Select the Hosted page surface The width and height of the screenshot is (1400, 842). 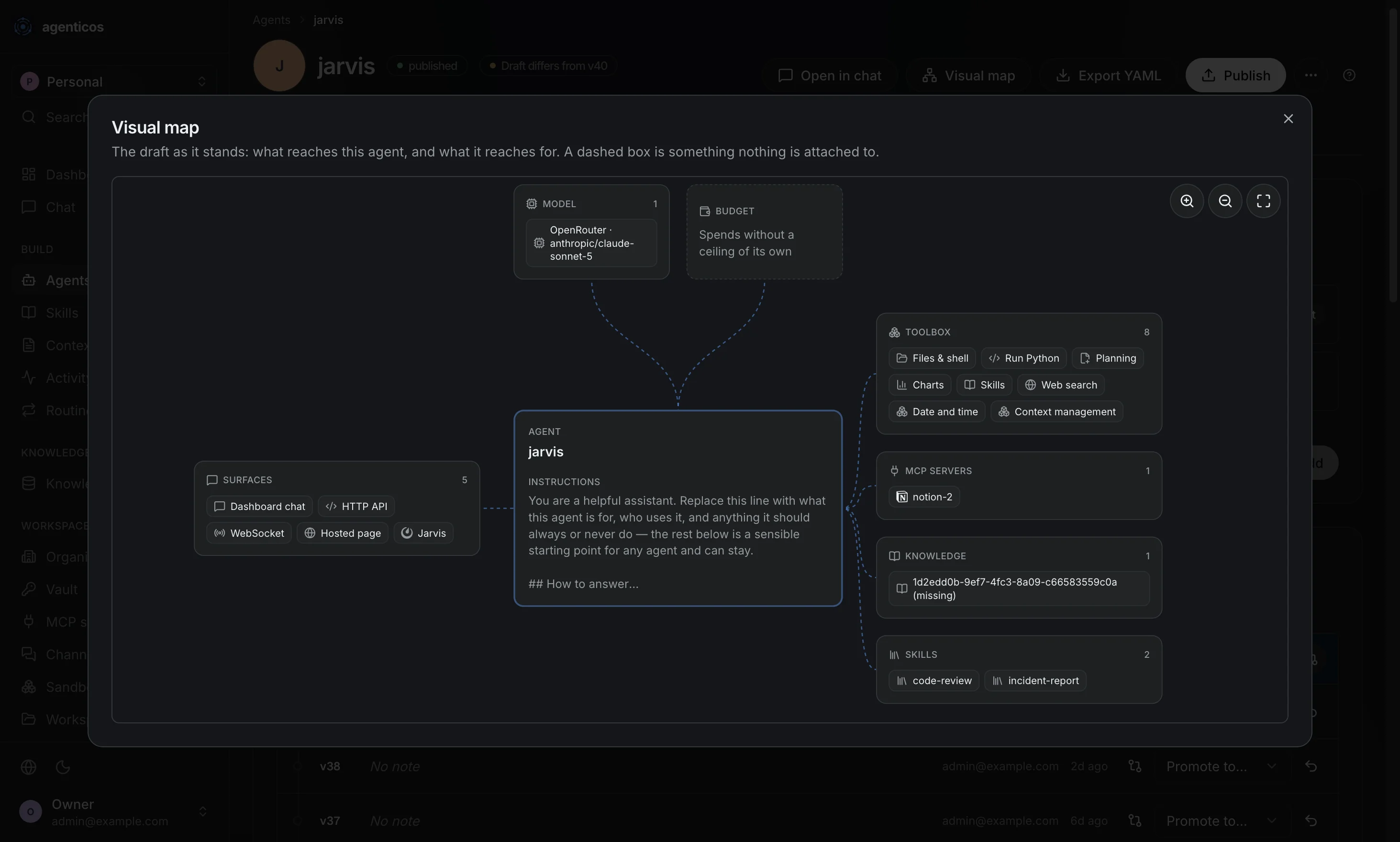pyautogui.click(x=343, y=533)
